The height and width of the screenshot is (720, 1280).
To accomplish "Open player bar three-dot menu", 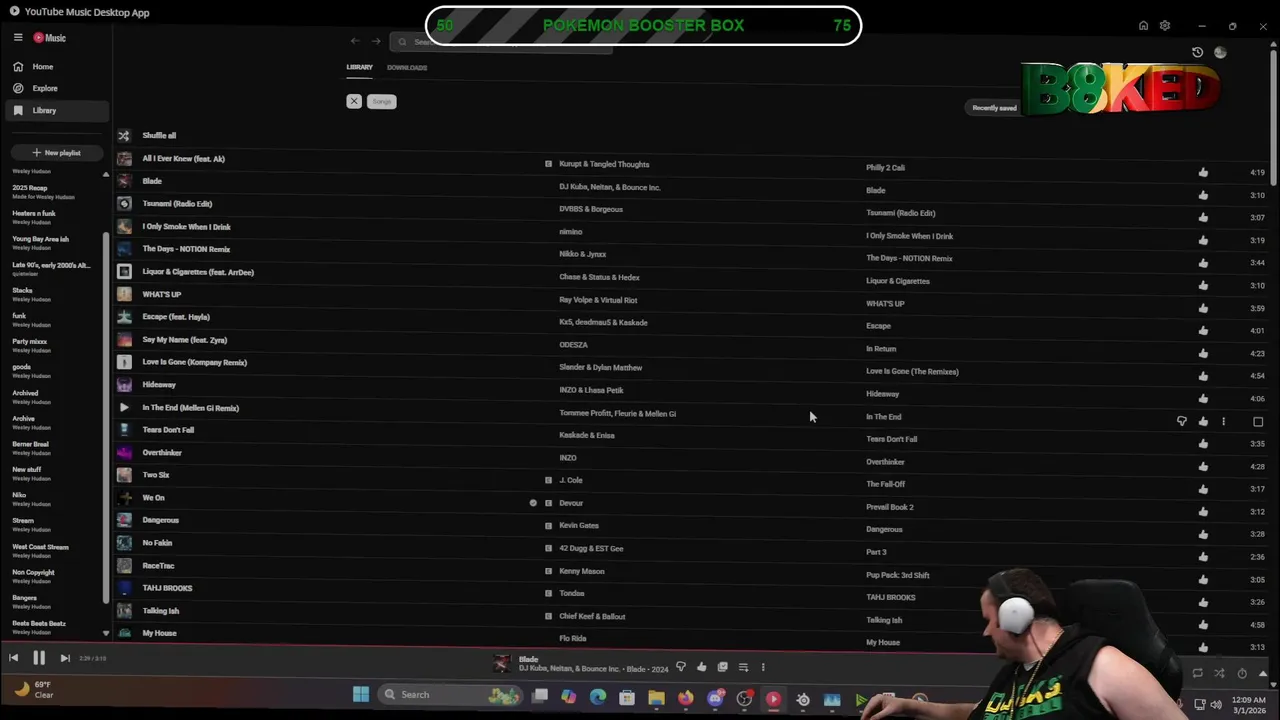I will click(763, 667).
